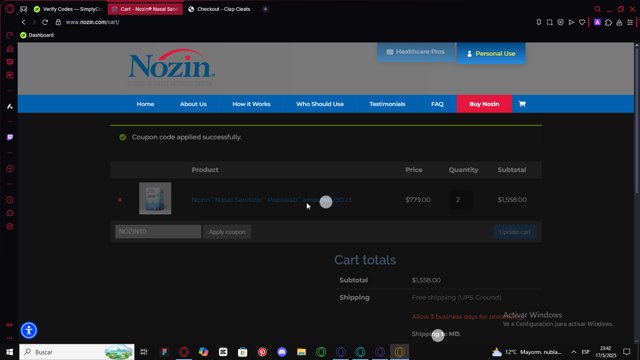Viewport: 640px width, 360px height.
Task: Open Testimonials page
Action: (x=387, y=104)
